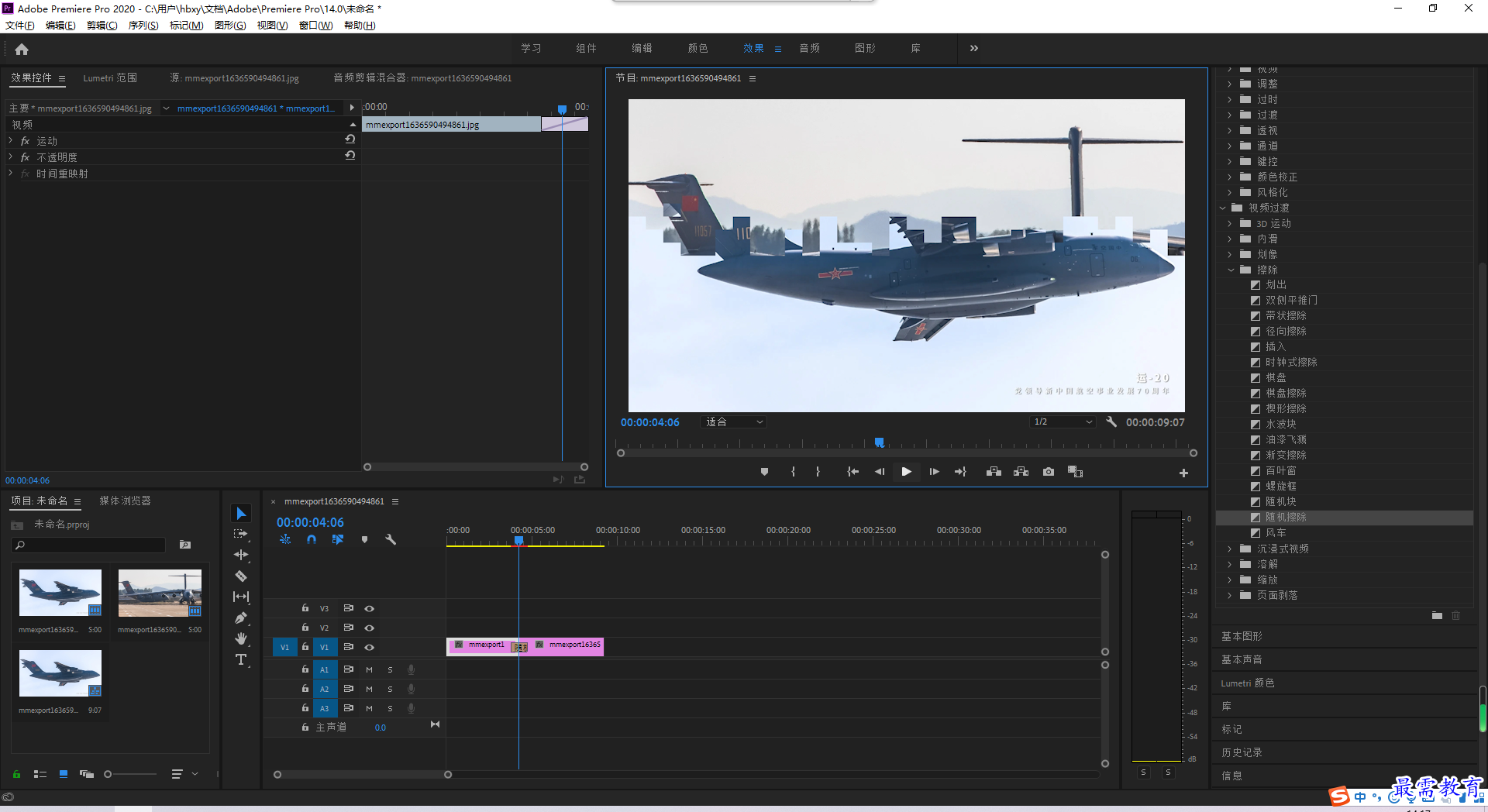Screen dimensions: 1488x812
Task: Add marker in program monitor
Action: [x=764, y=472]
